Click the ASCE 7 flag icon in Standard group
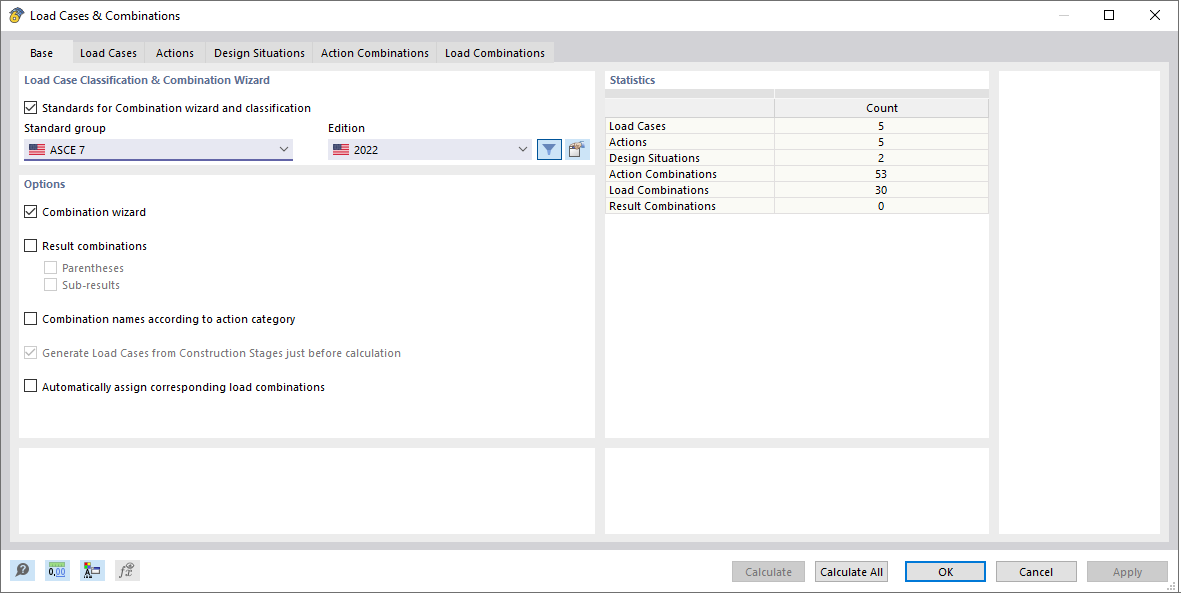Viewport: 1181px width, 593px height. tap(37, 148)
